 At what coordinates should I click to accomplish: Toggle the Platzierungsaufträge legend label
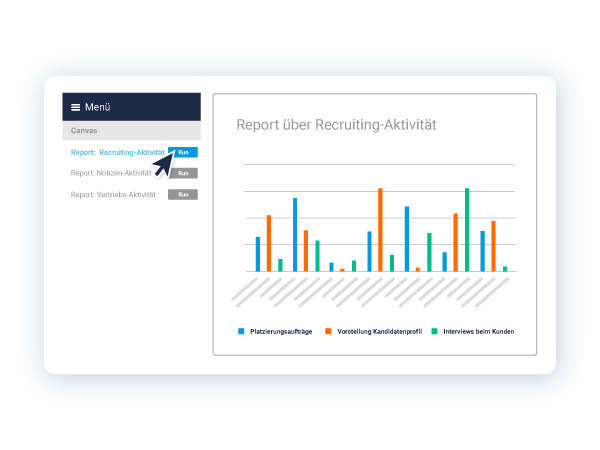pos(281,331)
